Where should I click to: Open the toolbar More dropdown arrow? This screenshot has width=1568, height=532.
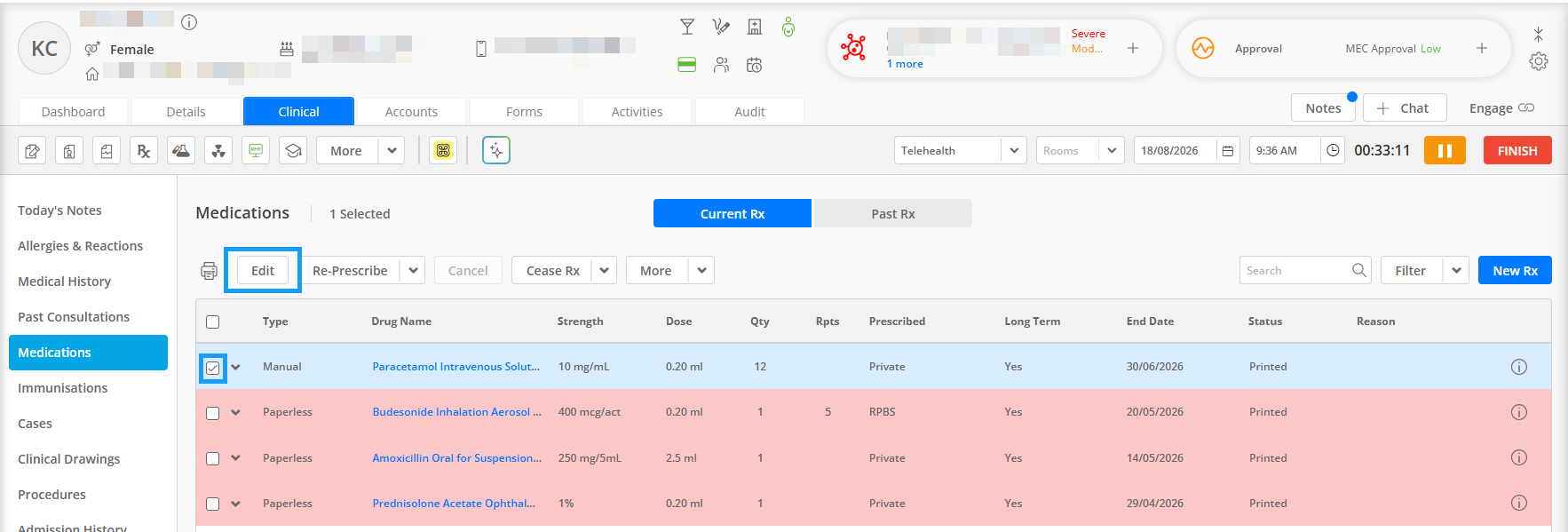(x=392, y=151)
